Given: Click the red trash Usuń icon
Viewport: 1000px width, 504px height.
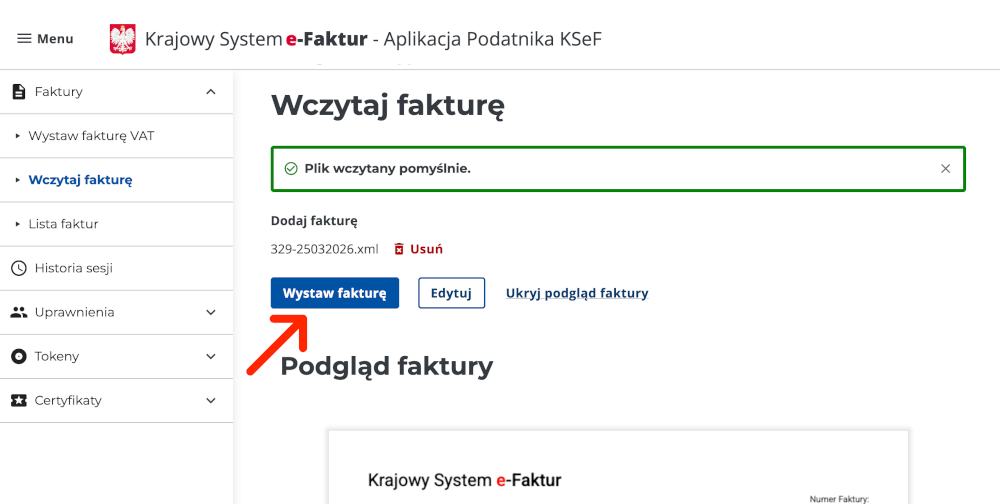Looking at the screenshot, I should [399, 249].
